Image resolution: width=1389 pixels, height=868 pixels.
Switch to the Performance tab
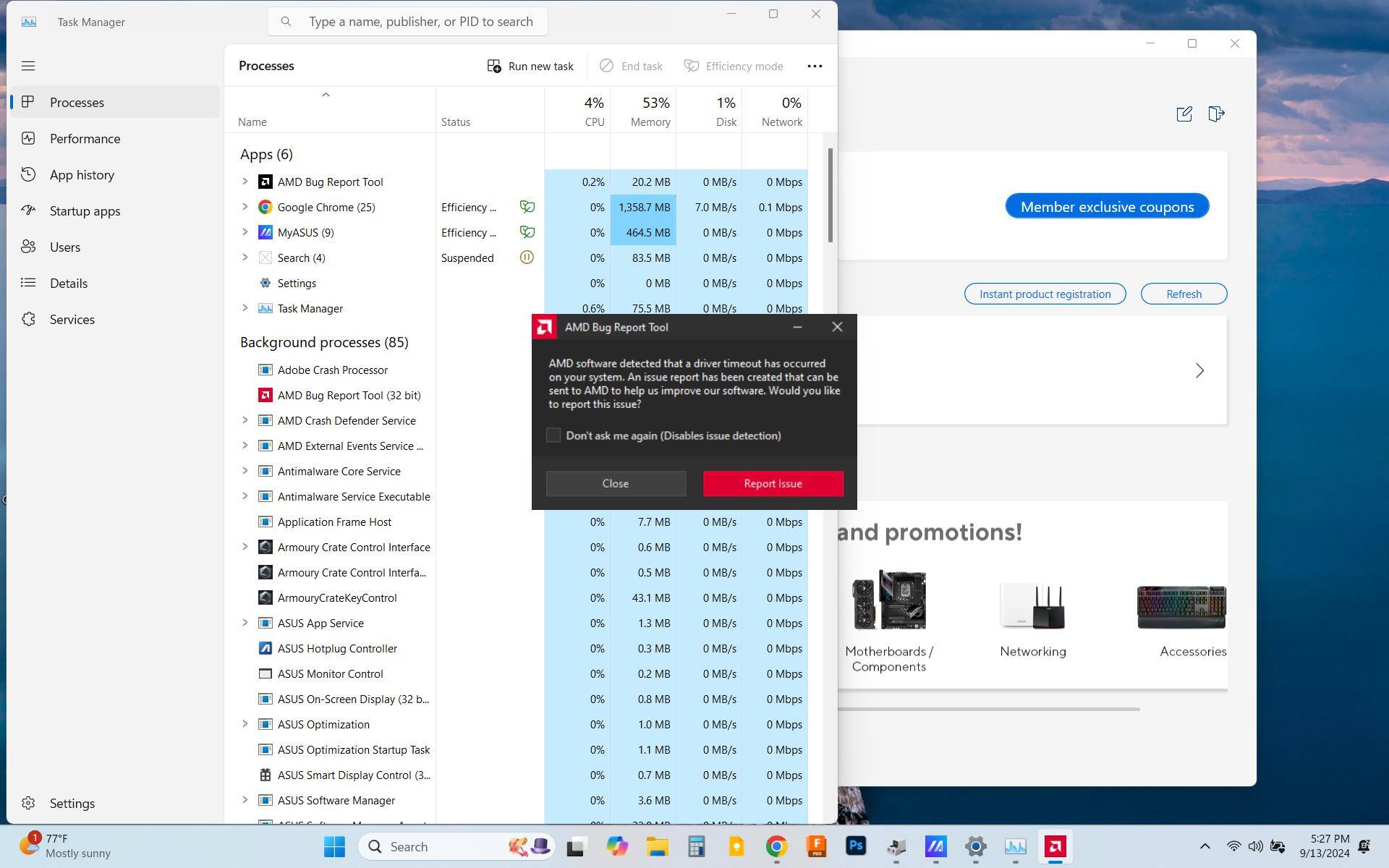[85, 139]
